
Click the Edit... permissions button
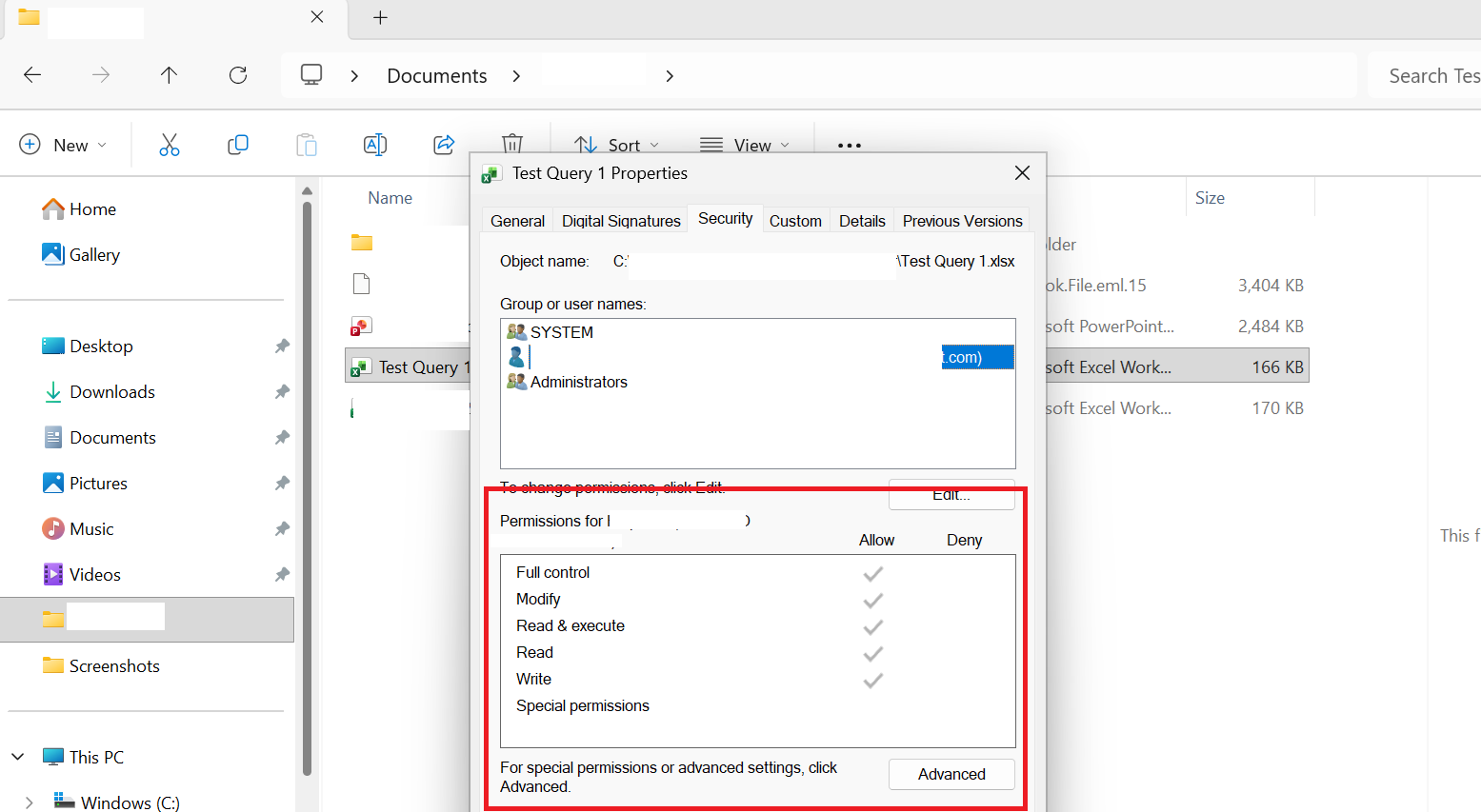click(x=951, y=494)
